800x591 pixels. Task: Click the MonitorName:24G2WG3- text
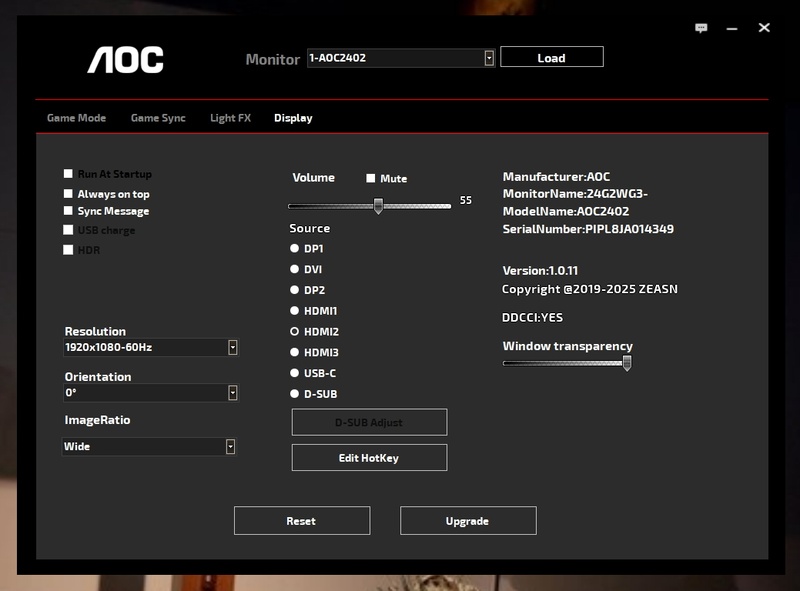point(575,194)
